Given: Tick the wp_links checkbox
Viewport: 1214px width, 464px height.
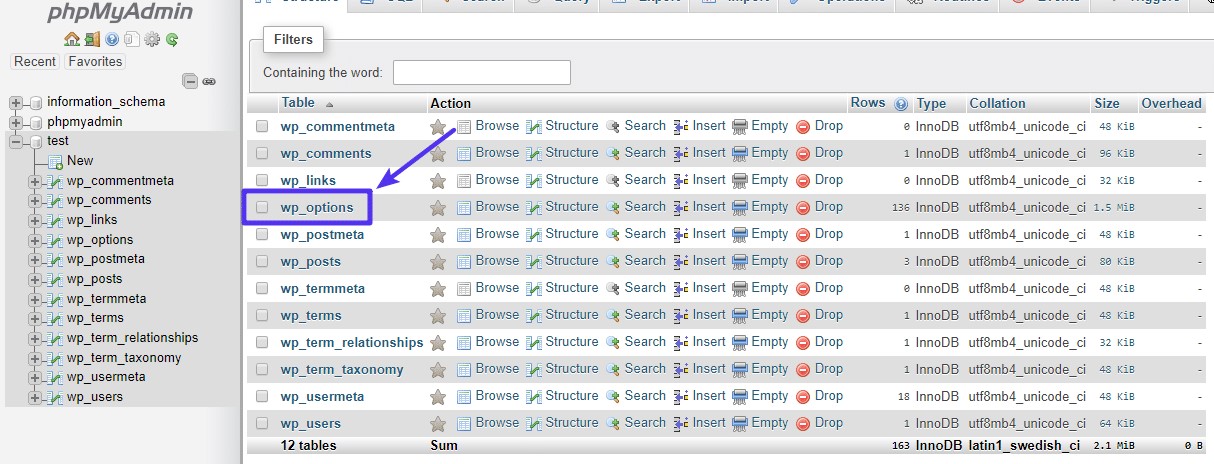Looking at the screenshot, I should [262, 181].
